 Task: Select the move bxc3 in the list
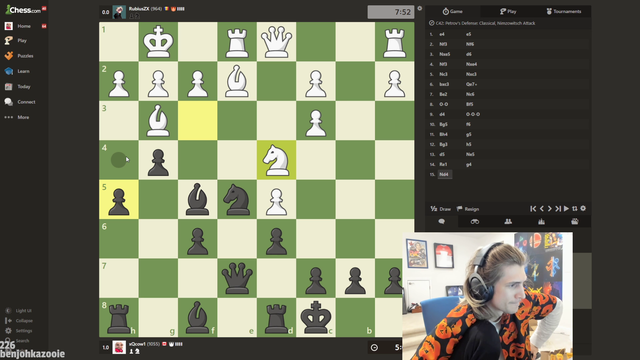(x=444, y=84)
